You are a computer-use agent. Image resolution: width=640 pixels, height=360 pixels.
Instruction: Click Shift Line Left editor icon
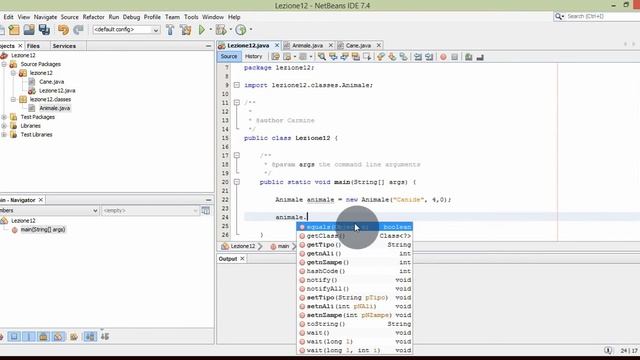coord(418,57)
